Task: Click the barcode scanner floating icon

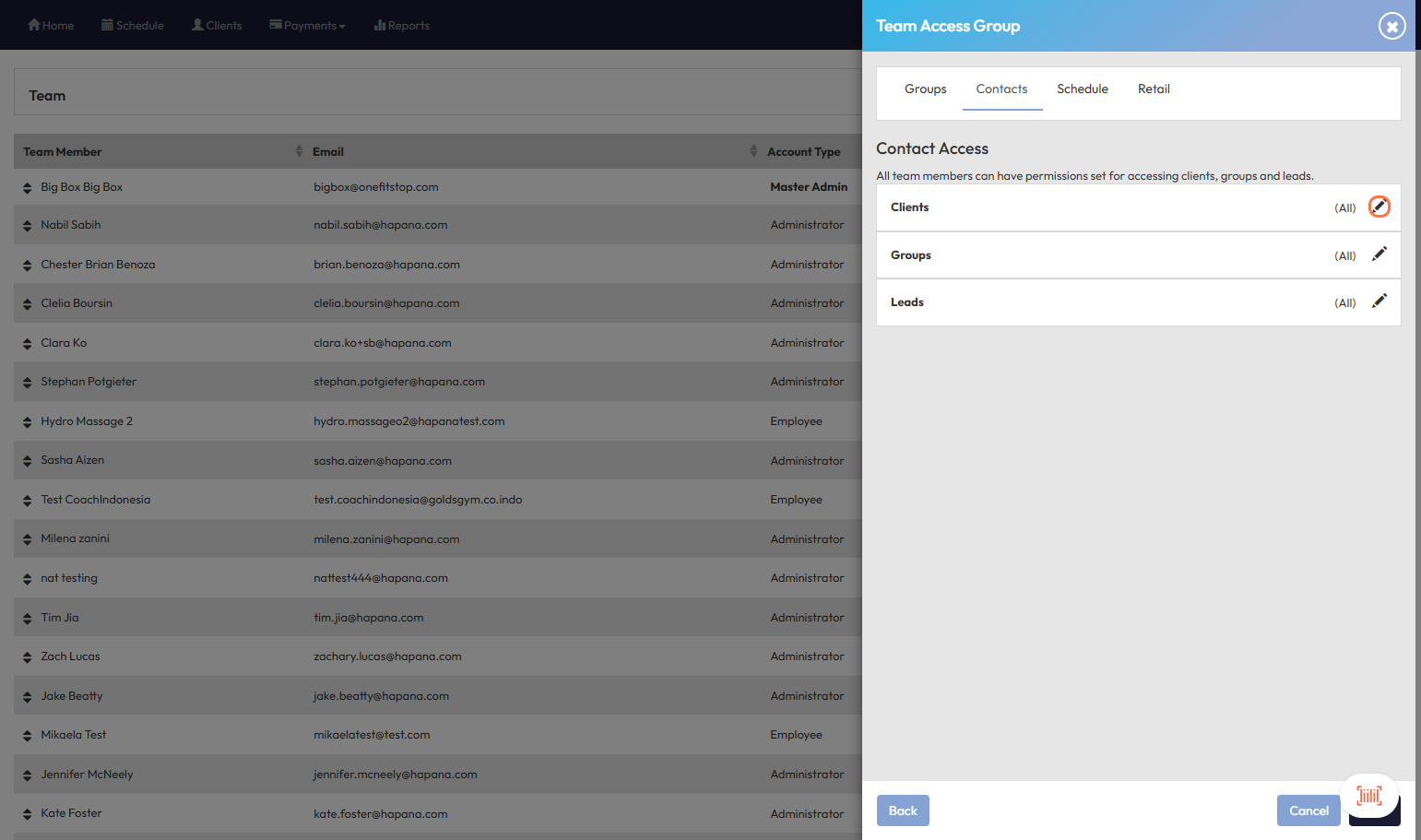Action: [1369, 796]
